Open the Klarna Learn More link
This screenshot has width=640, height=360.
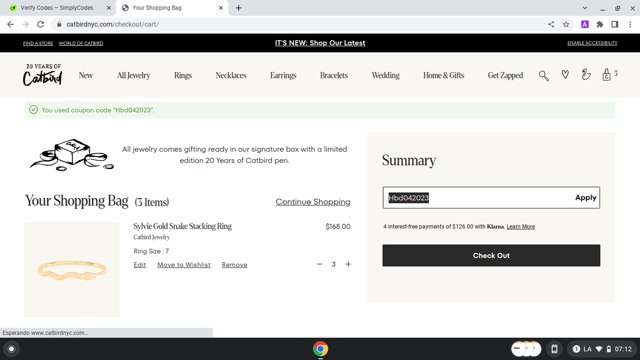[x=520, y=227]
